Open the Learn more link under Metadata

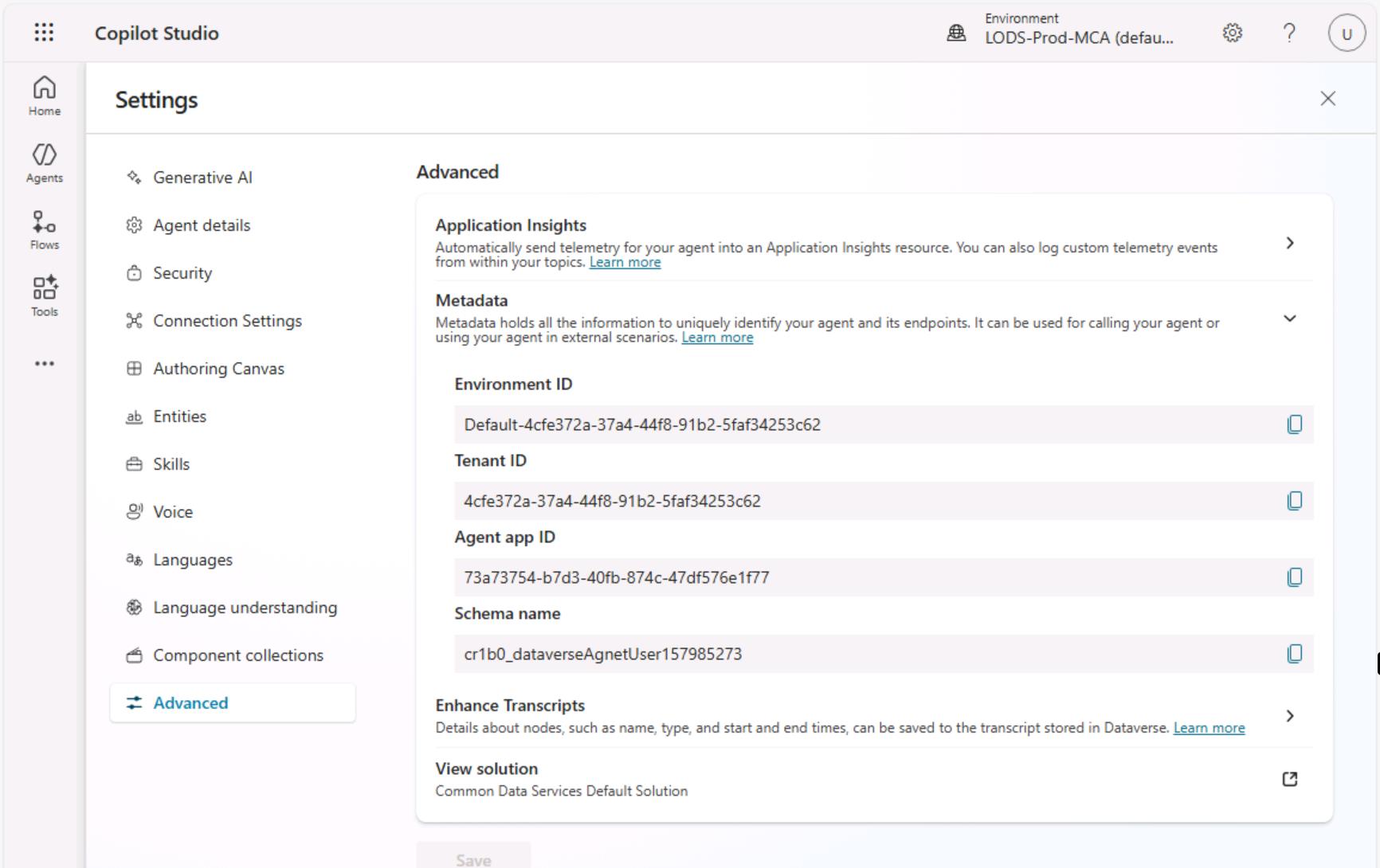pos(716,338)
